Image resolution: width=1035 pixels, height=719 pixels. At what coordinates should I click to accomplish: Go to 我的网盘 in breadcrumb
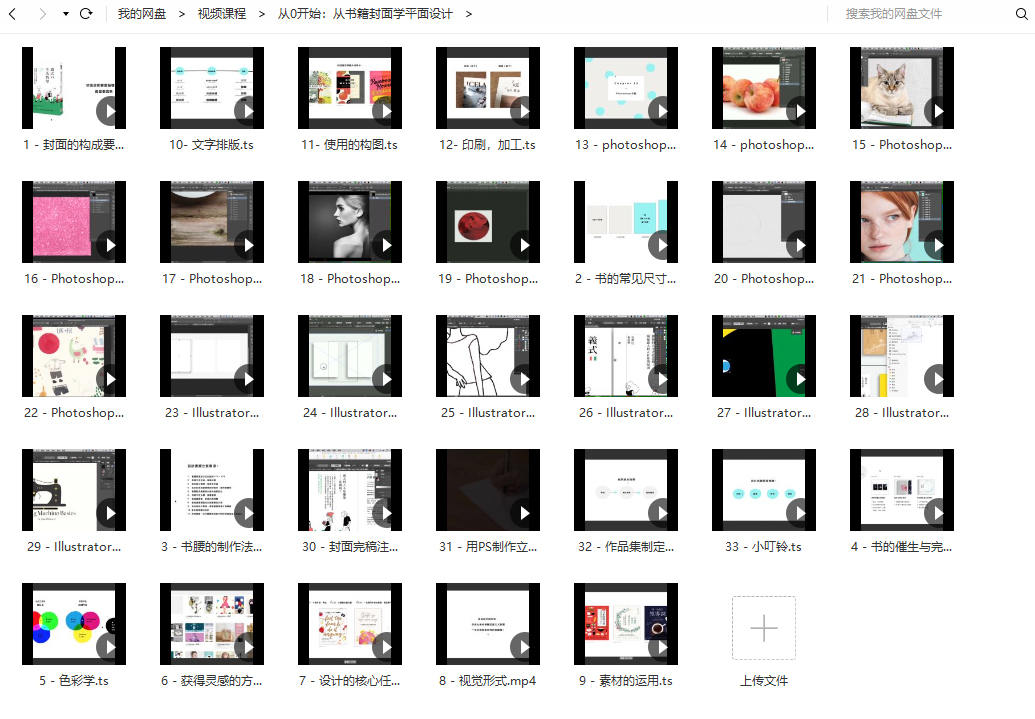click(x=142, y=14)
